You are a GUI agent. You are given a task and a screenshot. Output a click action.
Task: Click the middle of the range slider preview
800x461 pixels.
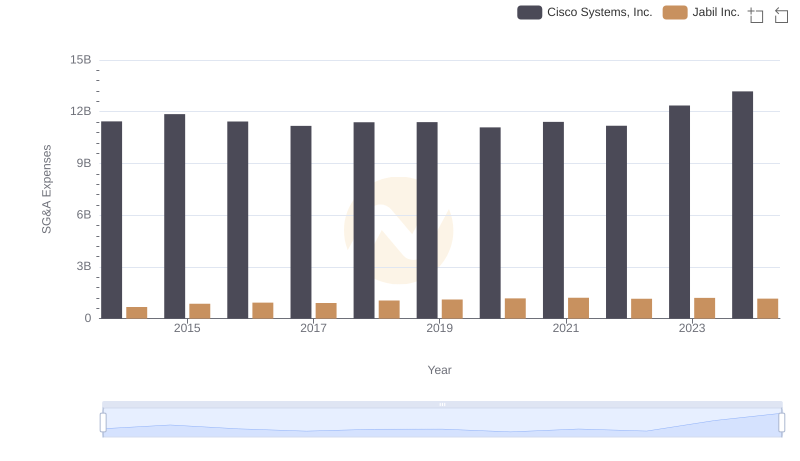click(442, 423)
